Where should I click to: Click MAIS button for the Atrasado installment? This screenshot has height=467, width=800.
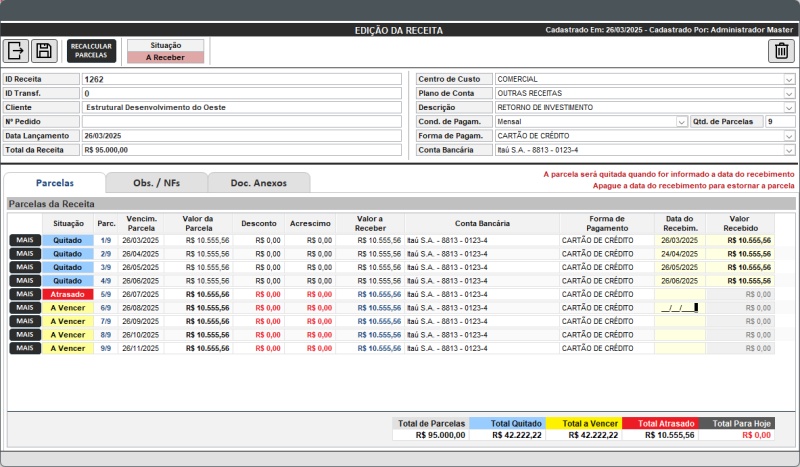click(x=25, y=294)
